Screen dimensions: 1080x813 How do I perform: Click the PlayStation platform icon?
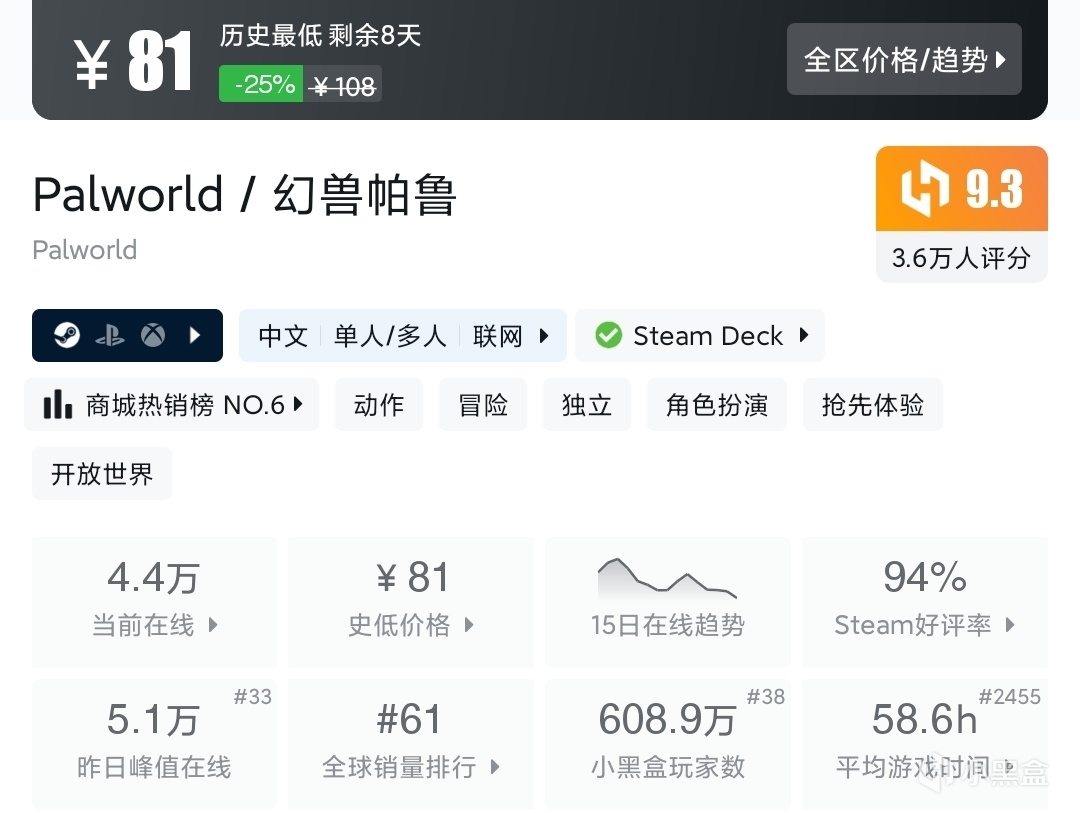pos(110,336)
